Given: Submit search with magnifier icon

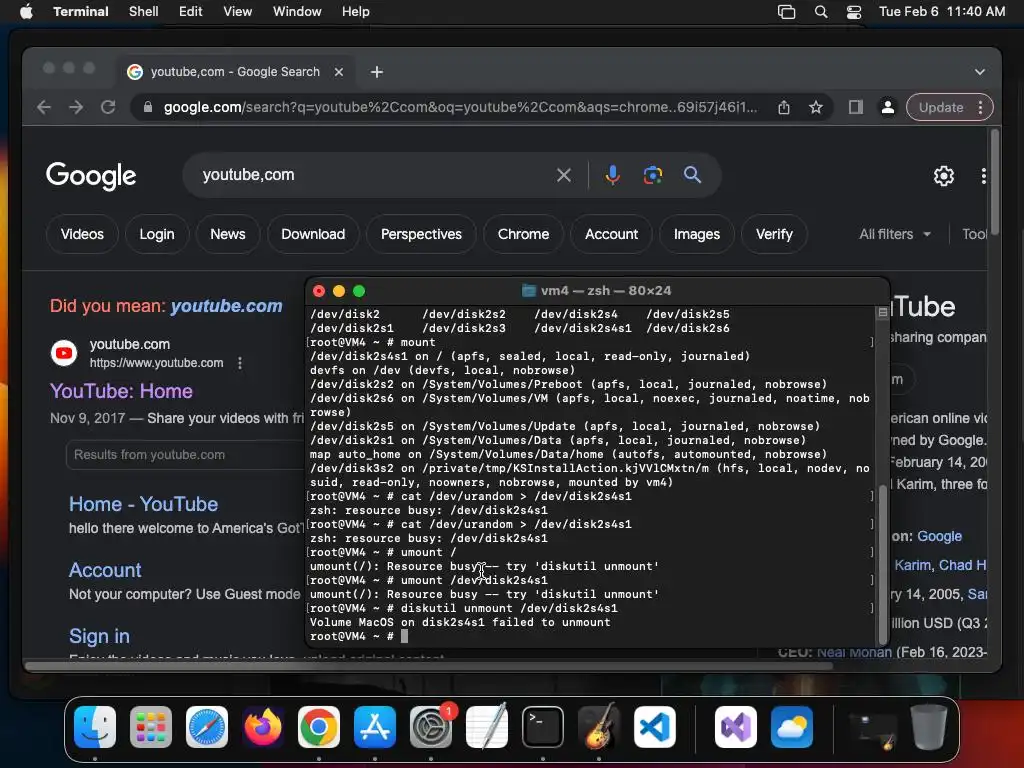Looking at the screenshot, I should (692, 175).
